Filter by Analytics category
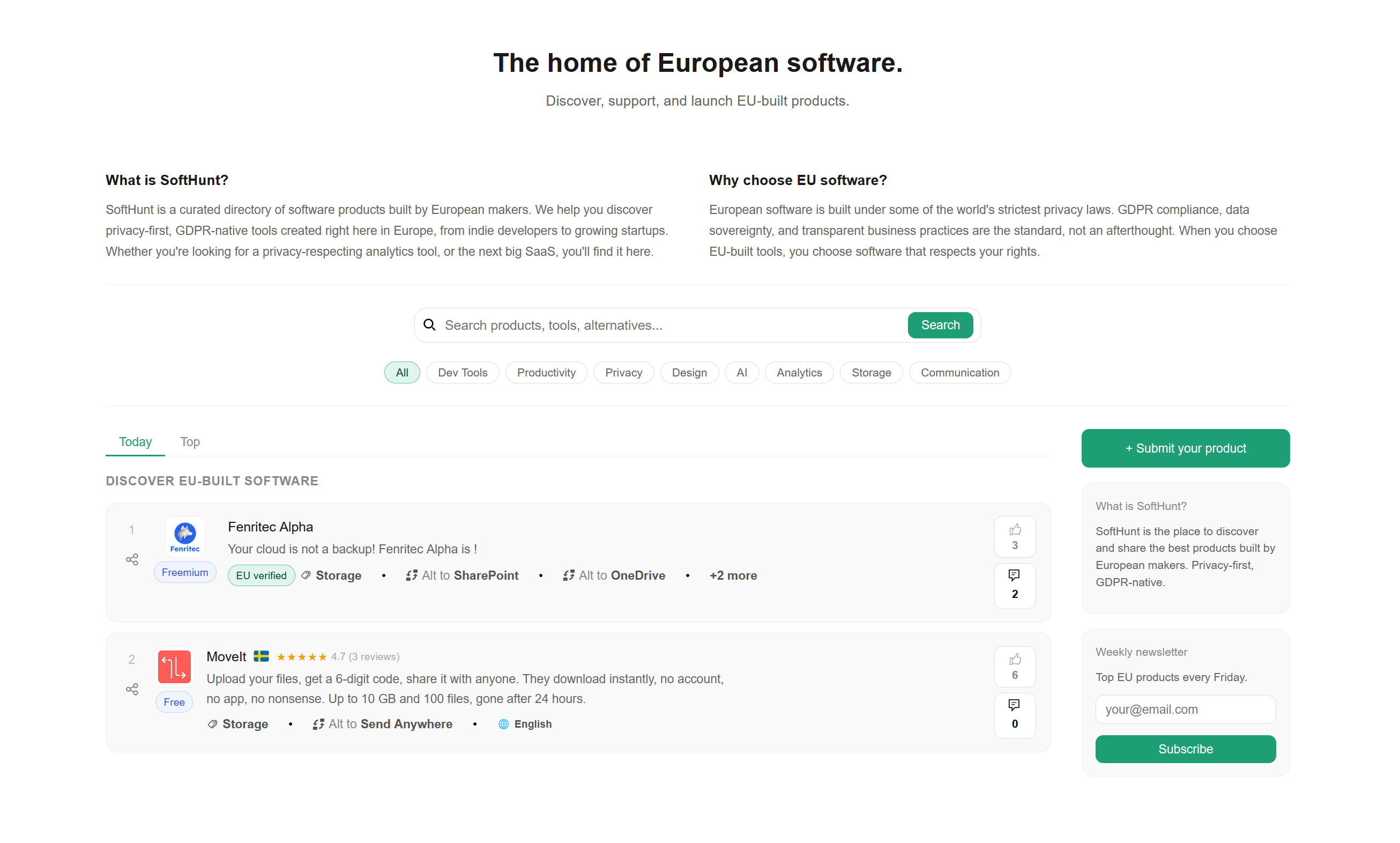 coord(799,373)
